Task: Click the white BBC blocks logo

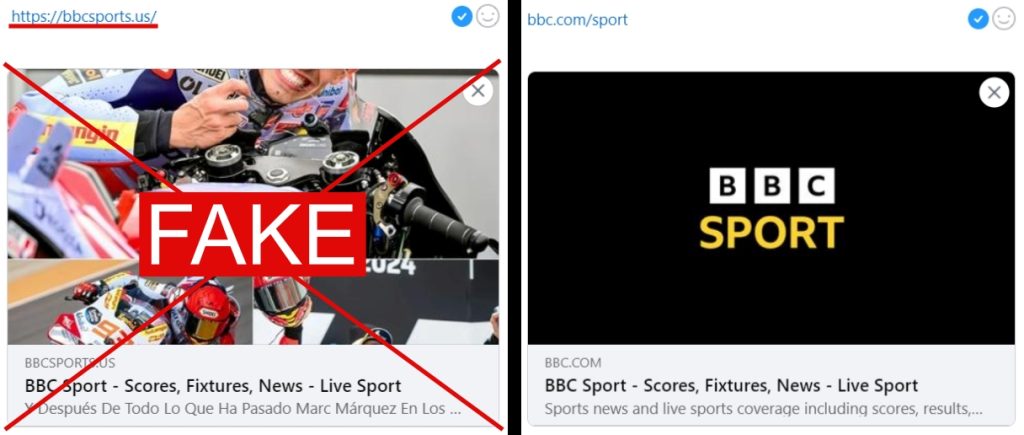Action: click(x=772, y=186)
